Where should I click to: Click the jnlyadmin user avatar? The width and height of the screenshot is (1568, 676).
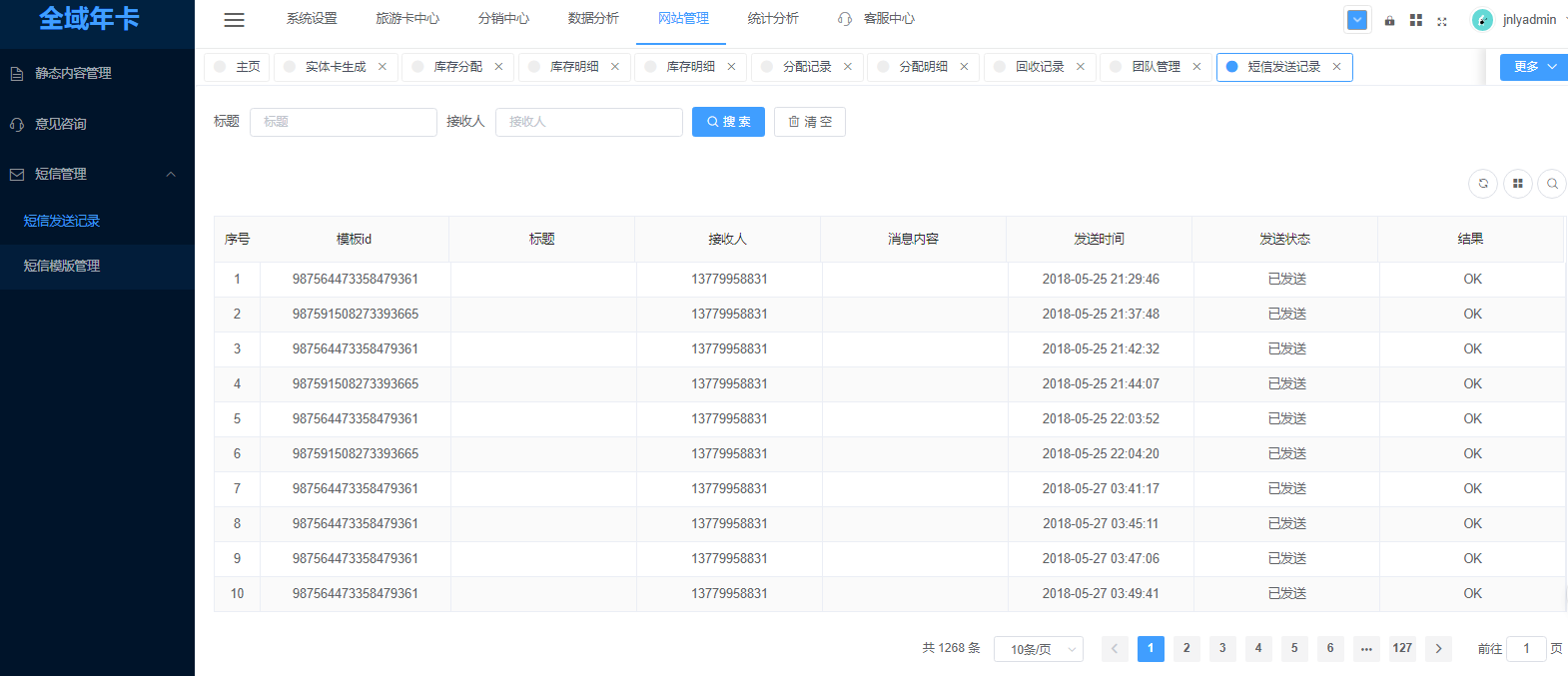click(x=1482, y=20)
